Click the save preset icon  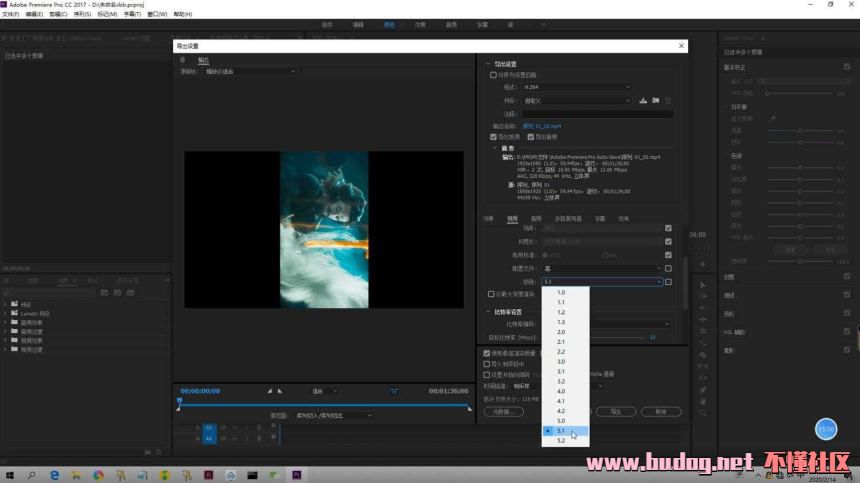pos(643,101)
